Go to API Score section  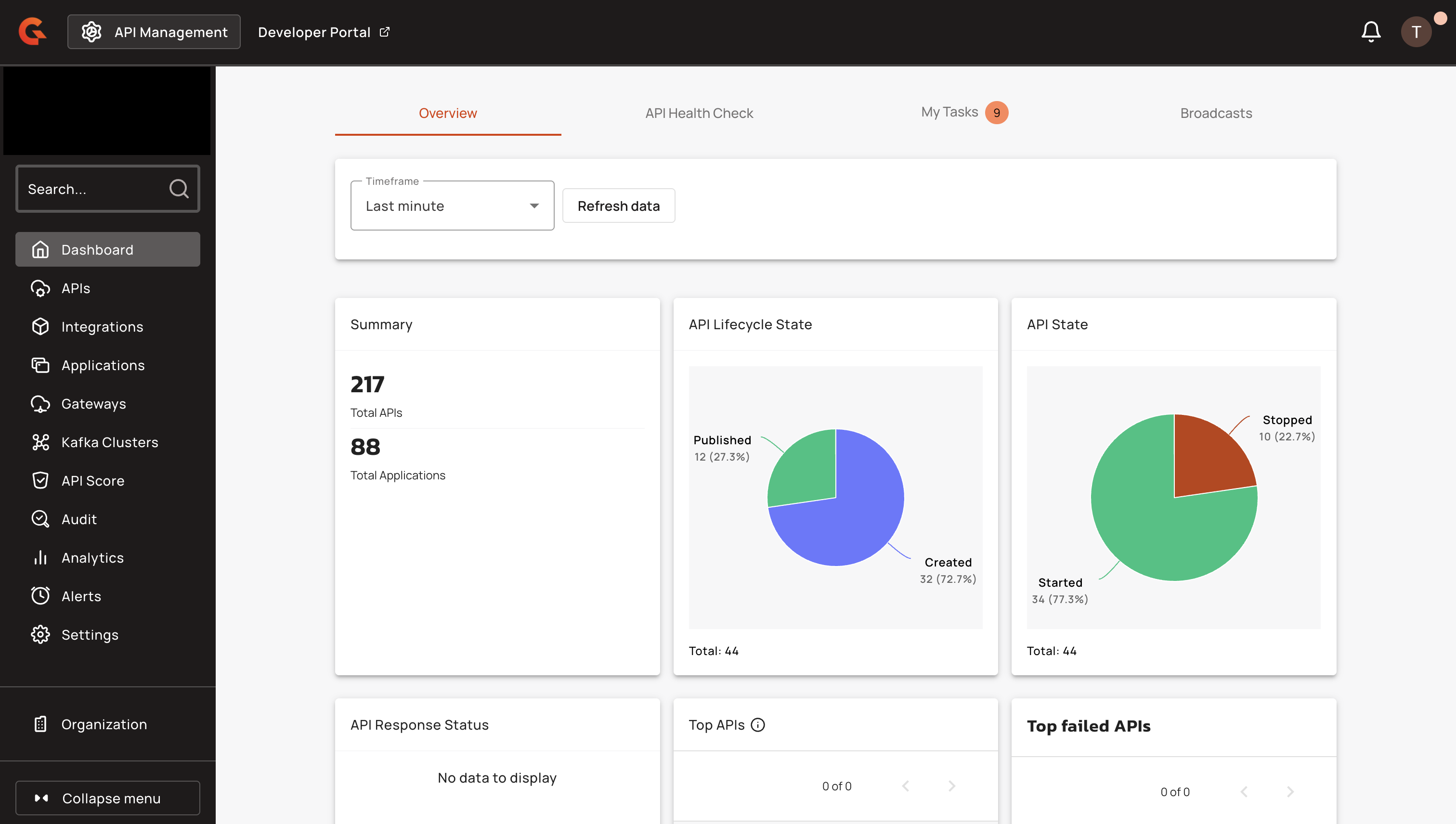pos(92,480)
